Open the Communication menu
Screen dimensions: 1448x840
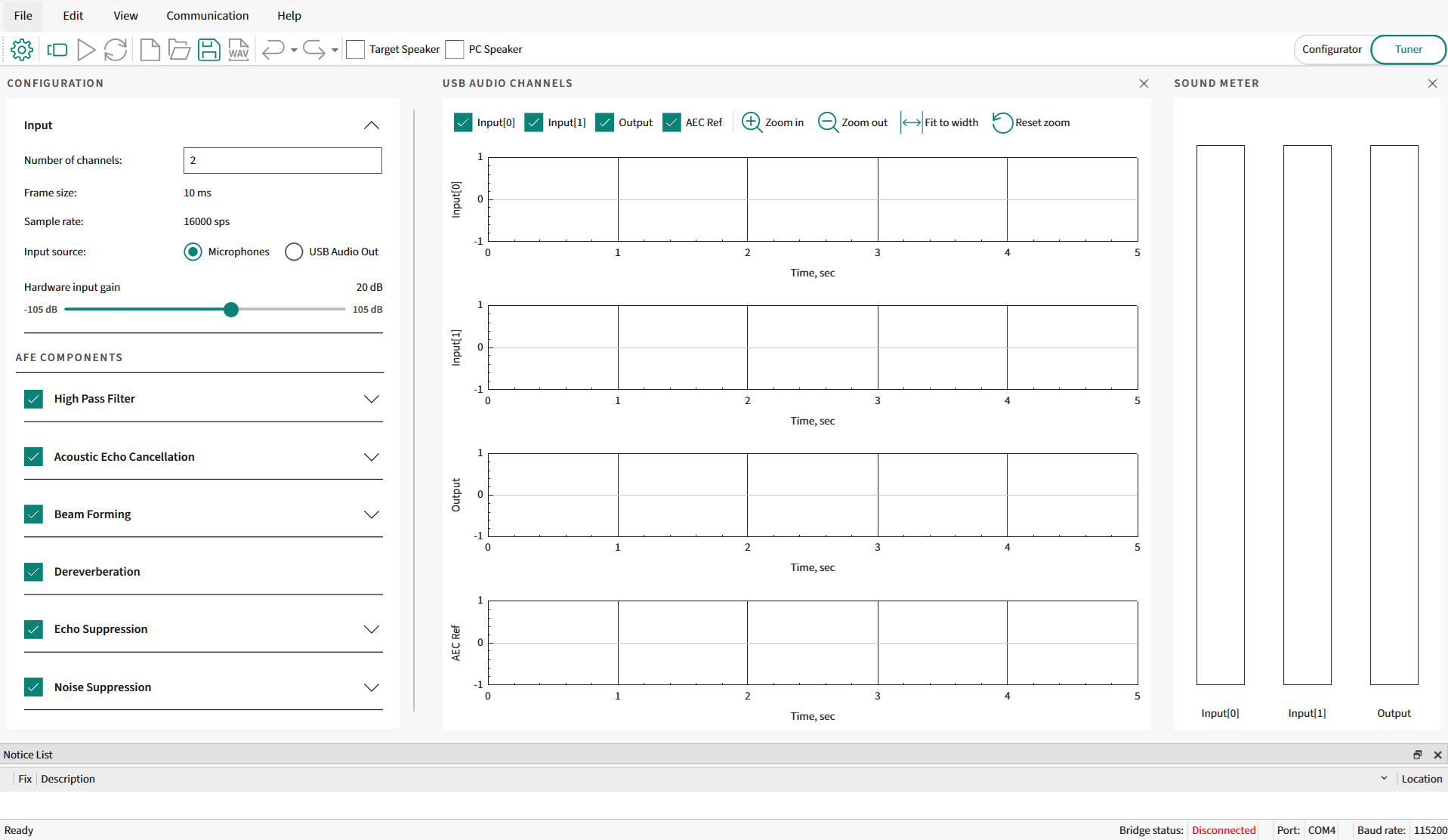pos(207,16)
